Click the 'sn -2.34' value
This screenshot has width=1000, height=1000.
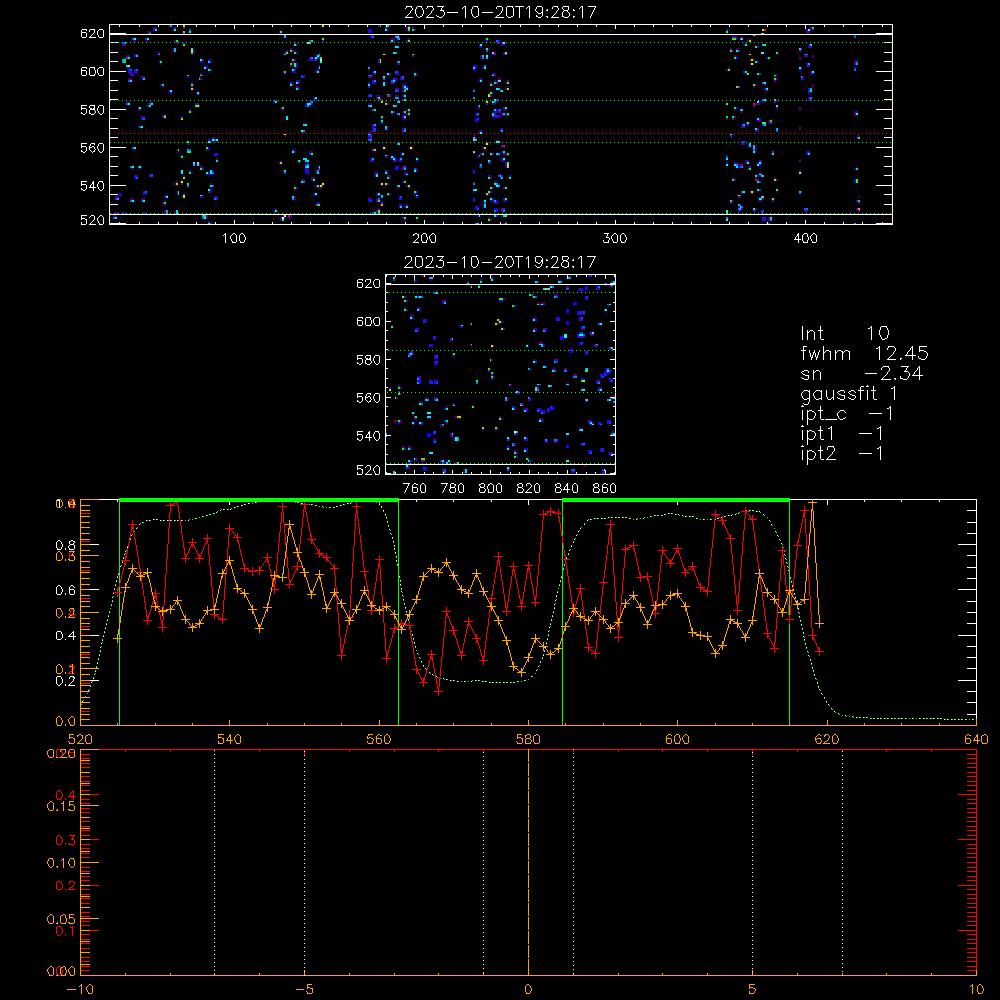862,373
